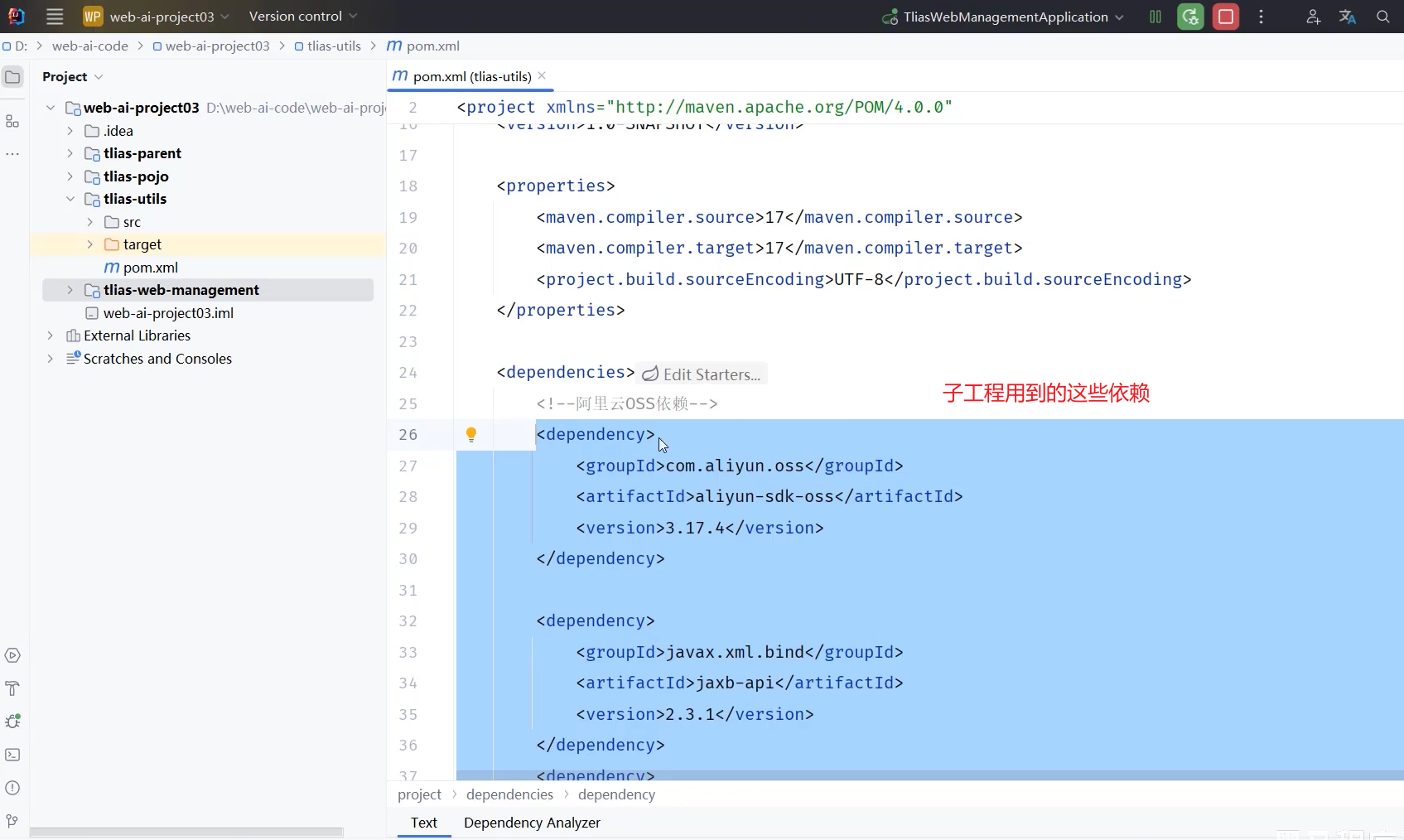Open the Build hammer tool window
Image resolution: width=1404 pixels, height=840 pixels.
pos(12,689)
